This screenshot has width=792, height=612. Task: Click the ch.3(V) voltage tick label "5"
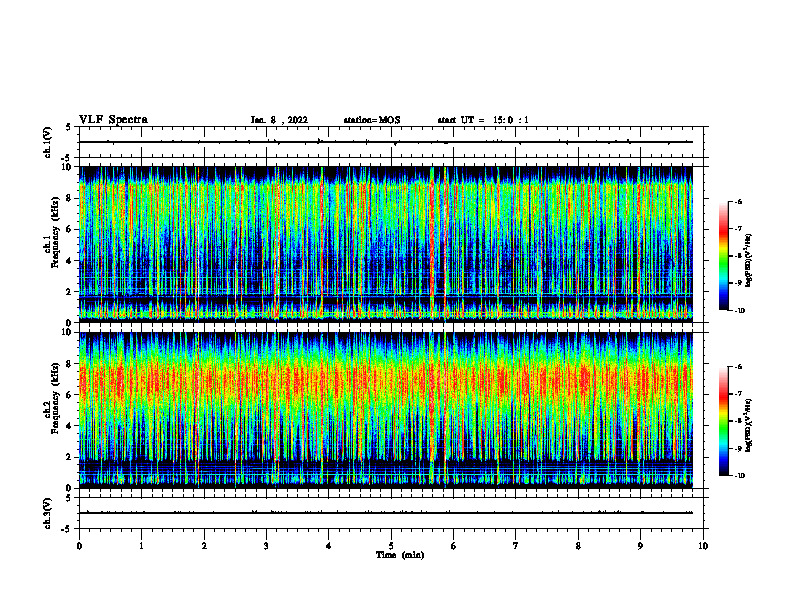[x=69, y=498]
